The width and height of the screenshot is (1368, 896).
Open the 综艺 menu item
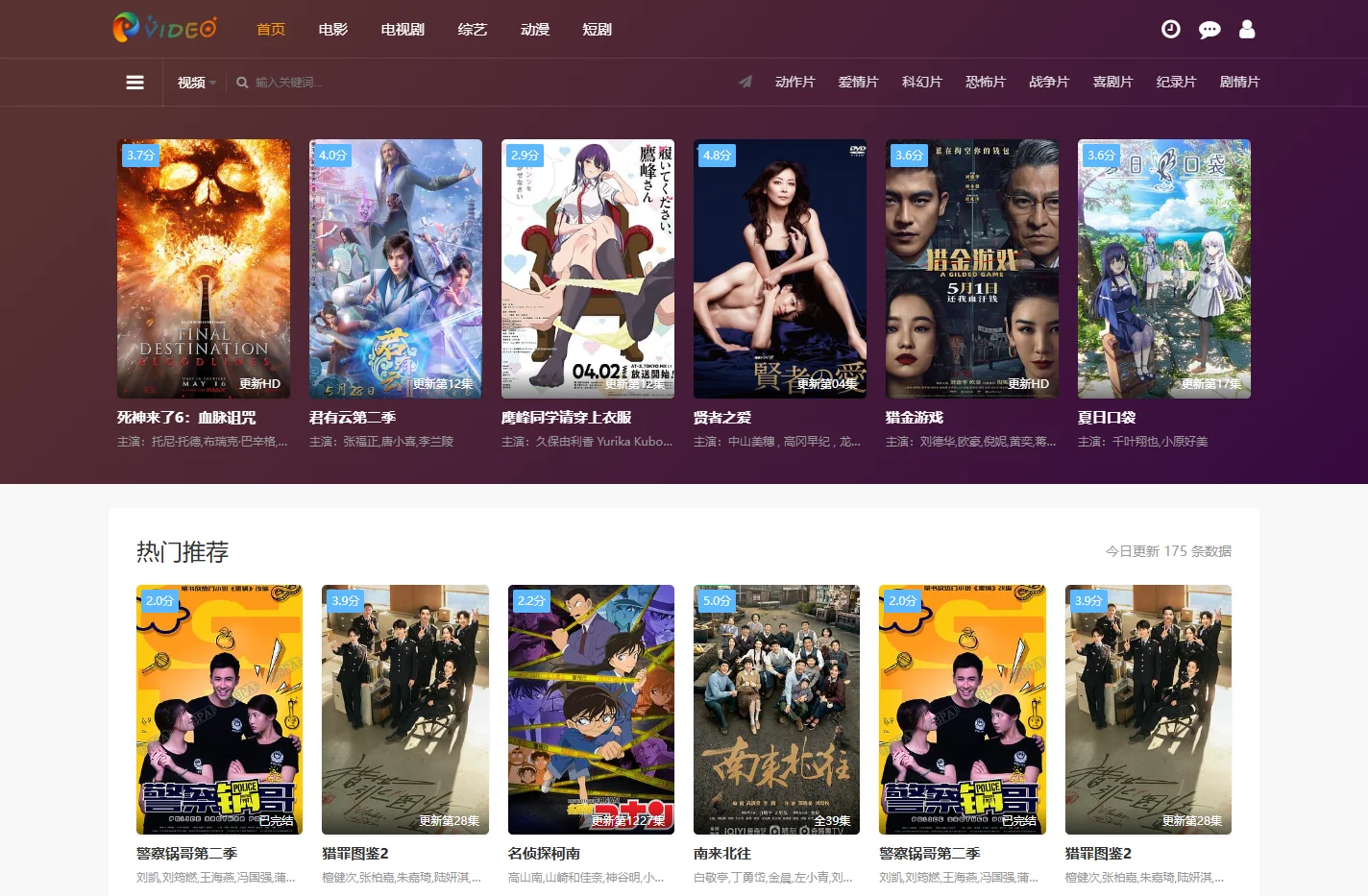pos(473,30)
